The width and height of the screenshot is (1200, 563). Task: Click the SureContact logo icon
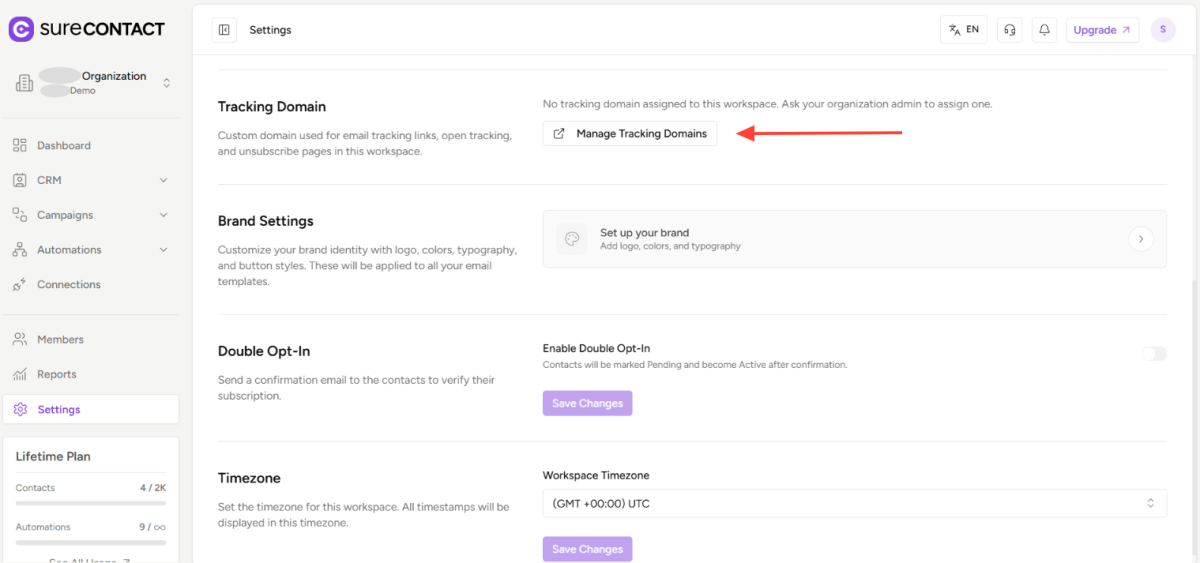click(21, 29)
